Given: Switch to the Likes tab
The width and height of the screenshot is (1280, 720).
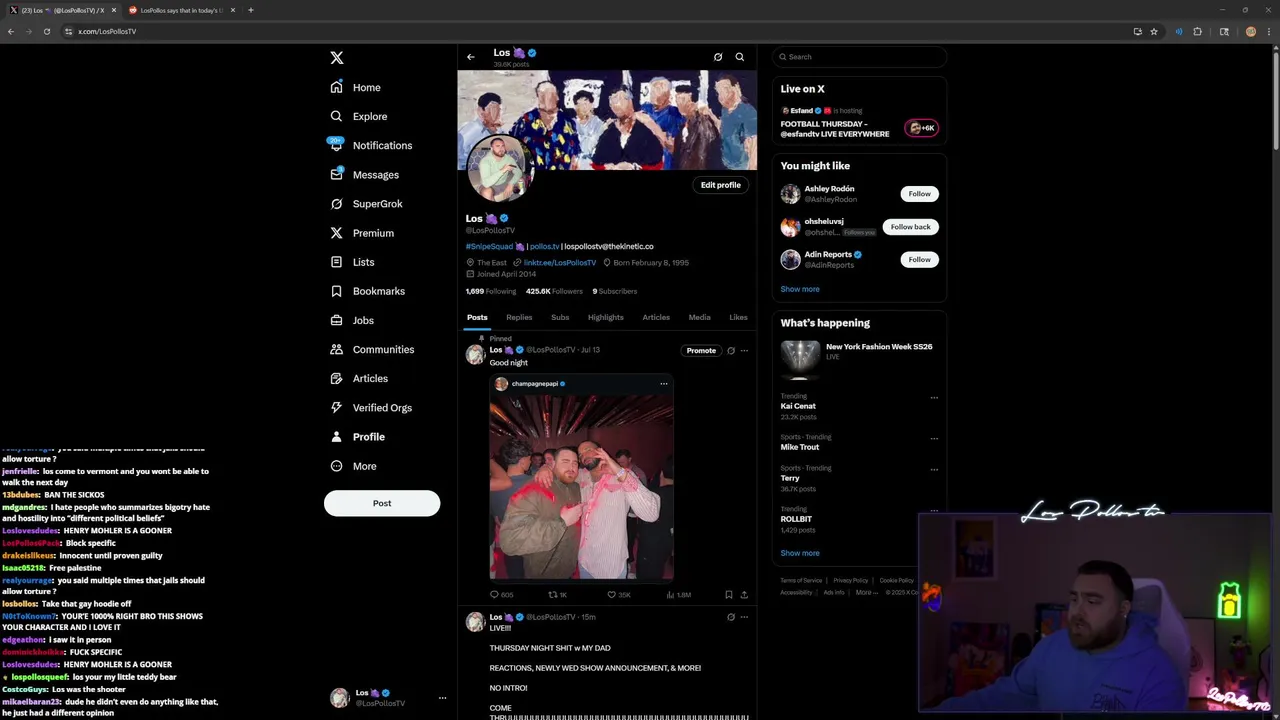Looking at the screenshot, I should (x=738, y=317).
